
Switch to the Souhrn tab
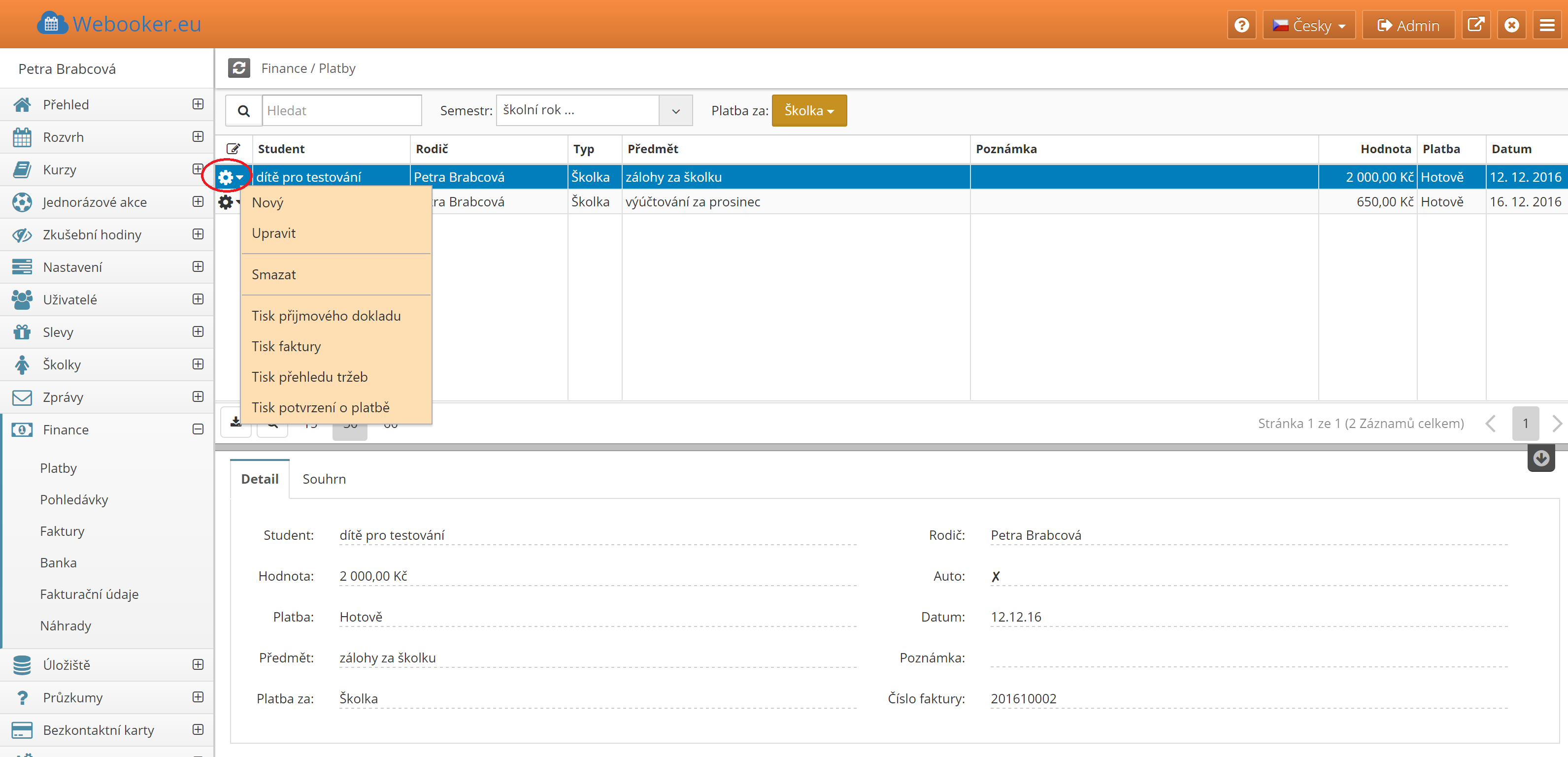[x=324, y=479]
